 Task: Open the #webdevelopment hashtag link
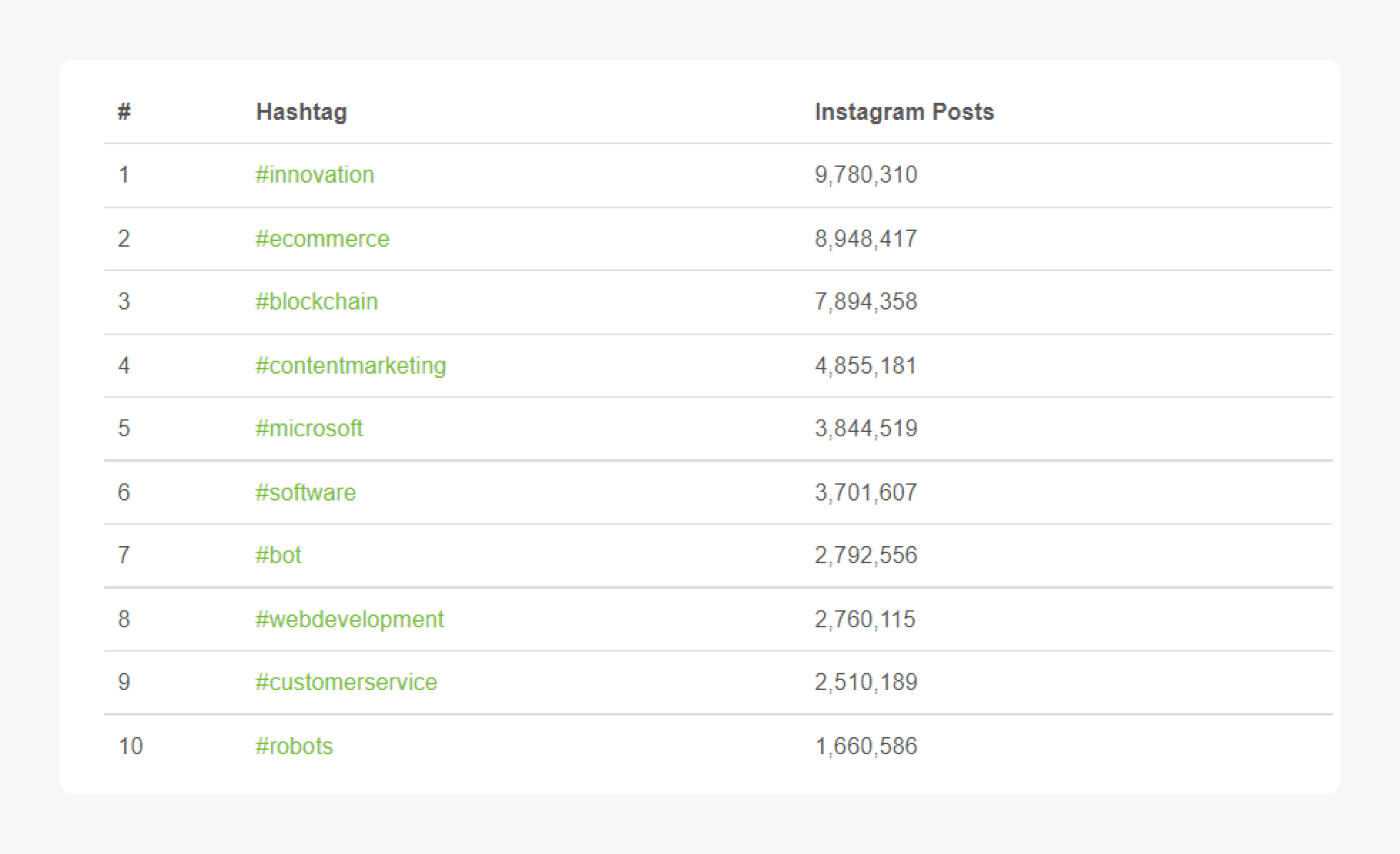click(349, 619)
